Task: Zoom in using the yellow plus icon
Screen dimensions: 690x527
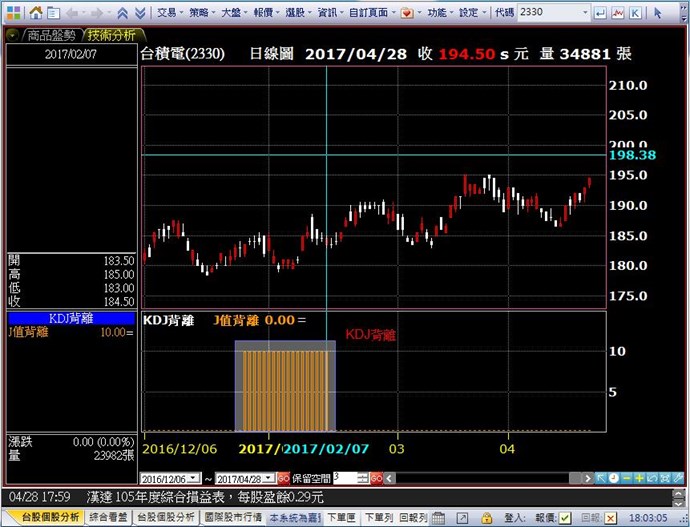Action: point(638,479)
